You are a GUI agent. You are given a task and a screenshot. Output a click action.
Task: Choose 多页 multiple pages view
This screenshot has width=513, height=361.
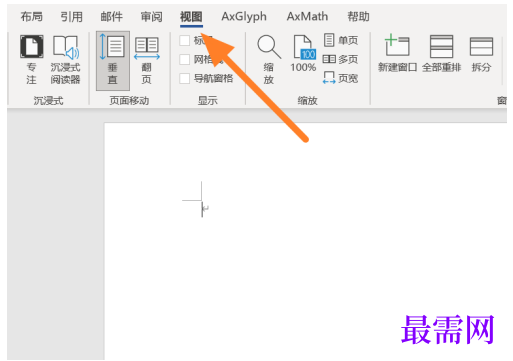click(x=340, y=59)
